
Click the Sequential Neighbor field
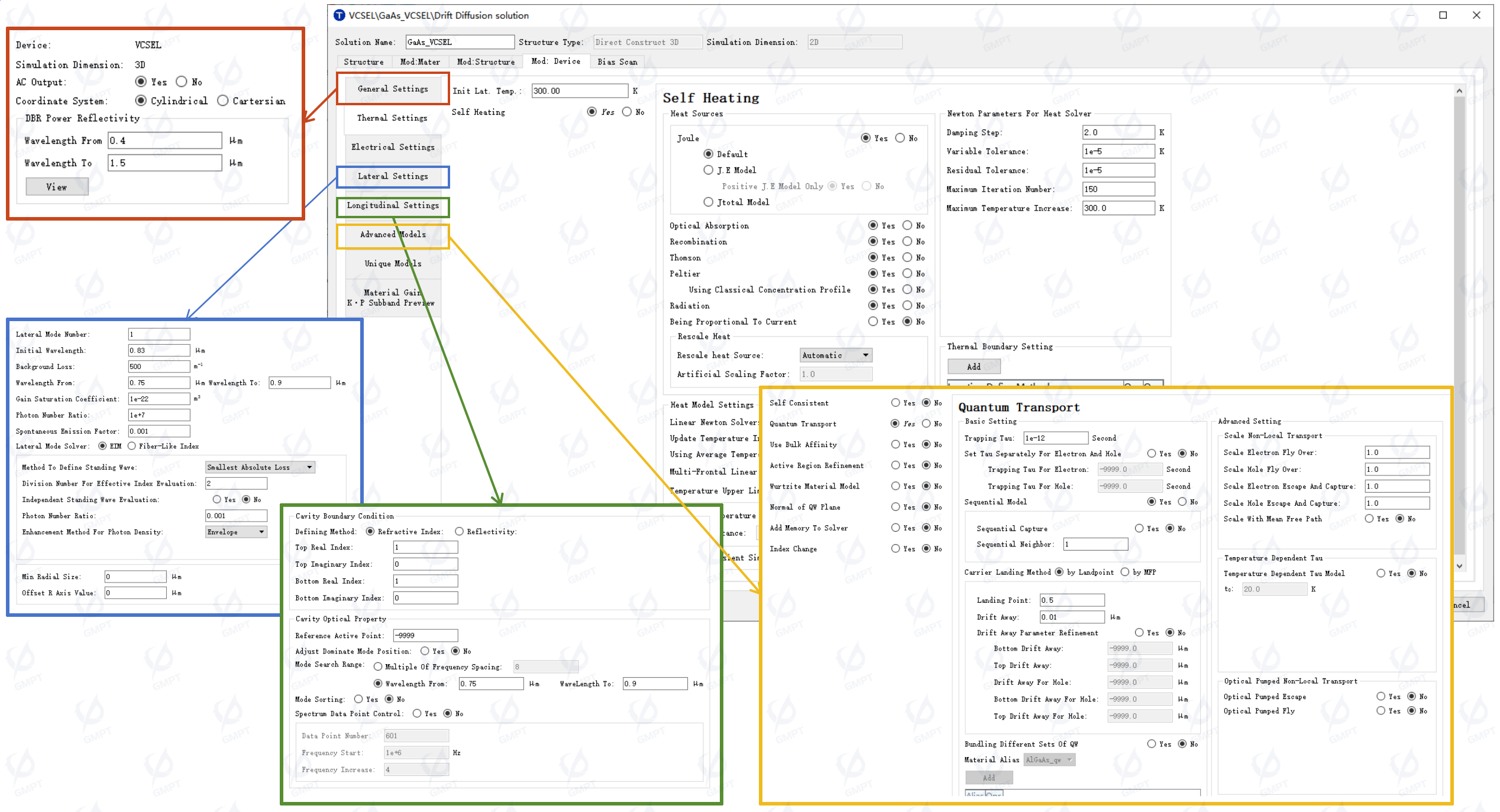pyautogui.click(x=1095, y=544)
